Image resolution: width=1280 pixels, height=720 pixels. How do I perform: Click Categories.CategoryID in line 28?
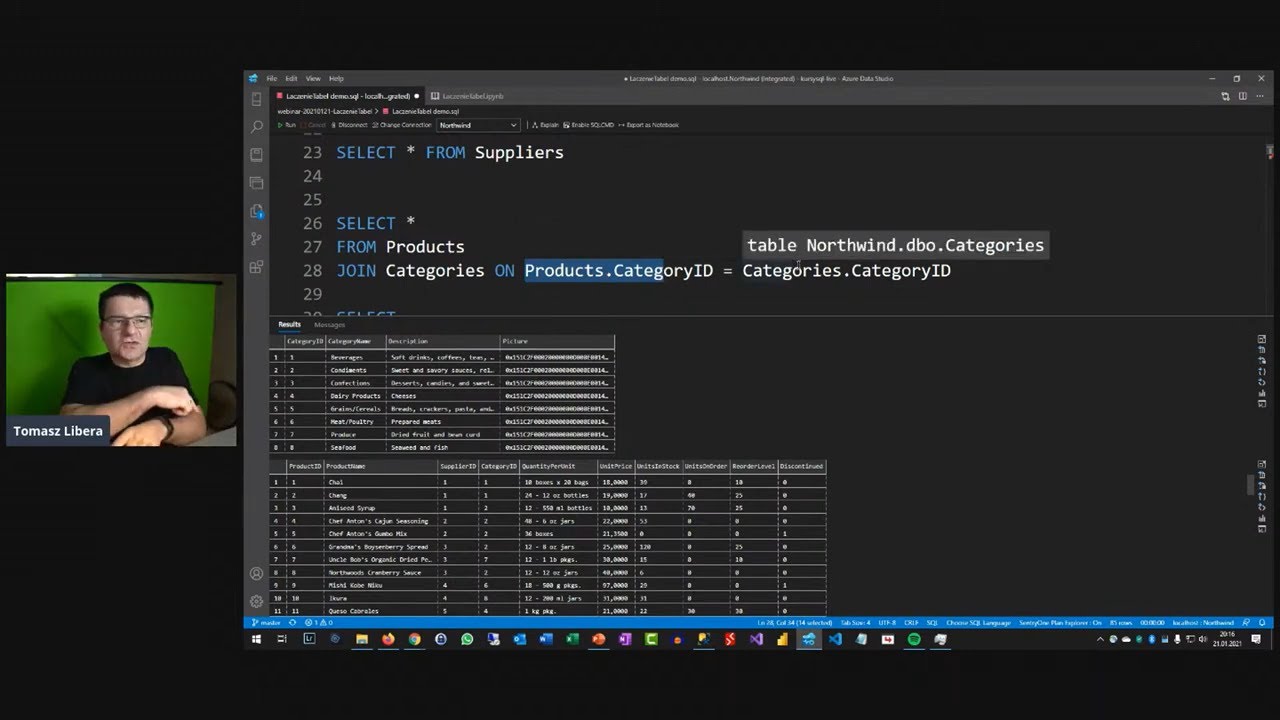click(x=846, y=271)
